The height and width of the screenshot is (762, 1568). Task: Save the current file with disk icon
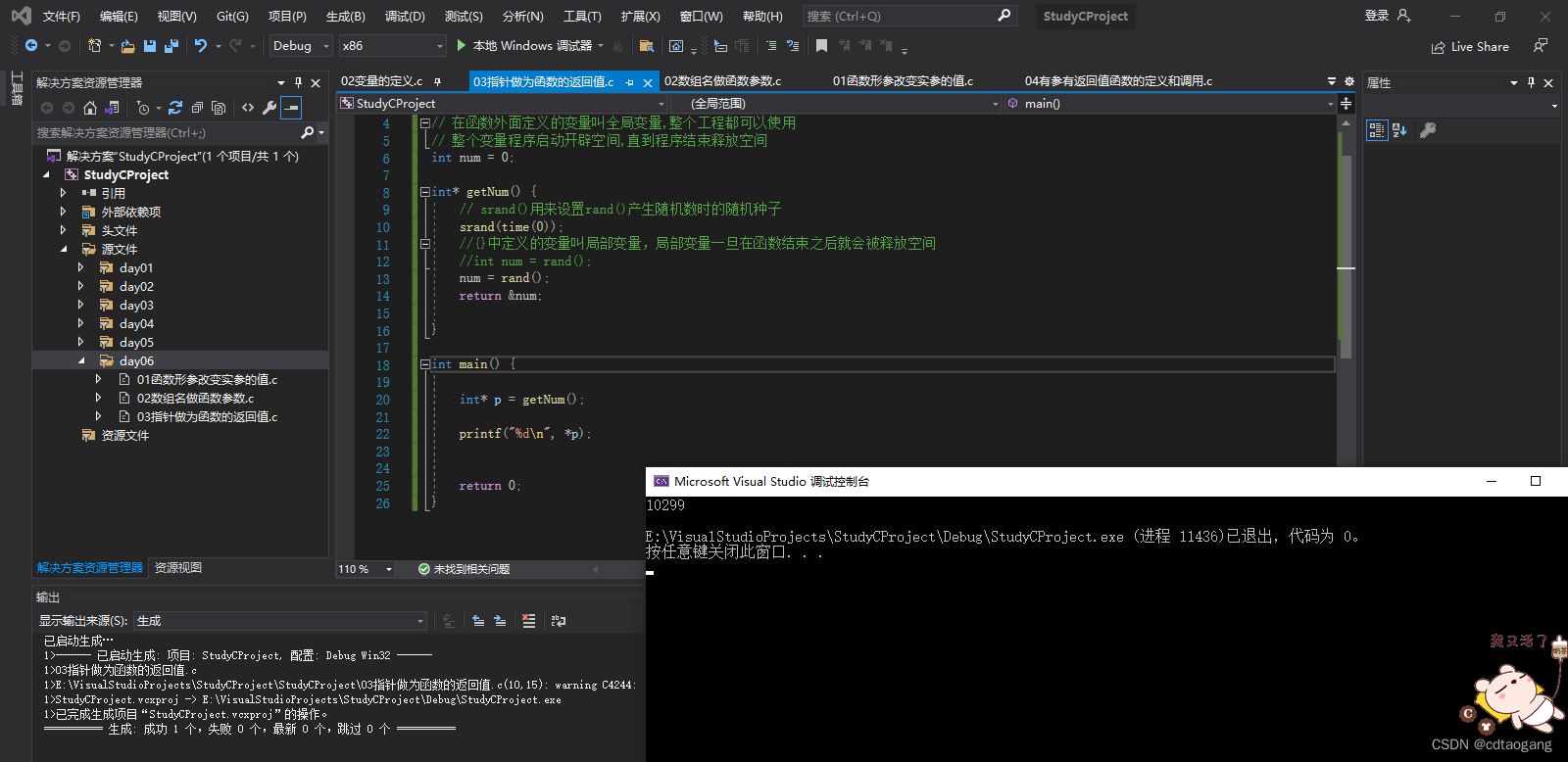click(x=150, y=46)
